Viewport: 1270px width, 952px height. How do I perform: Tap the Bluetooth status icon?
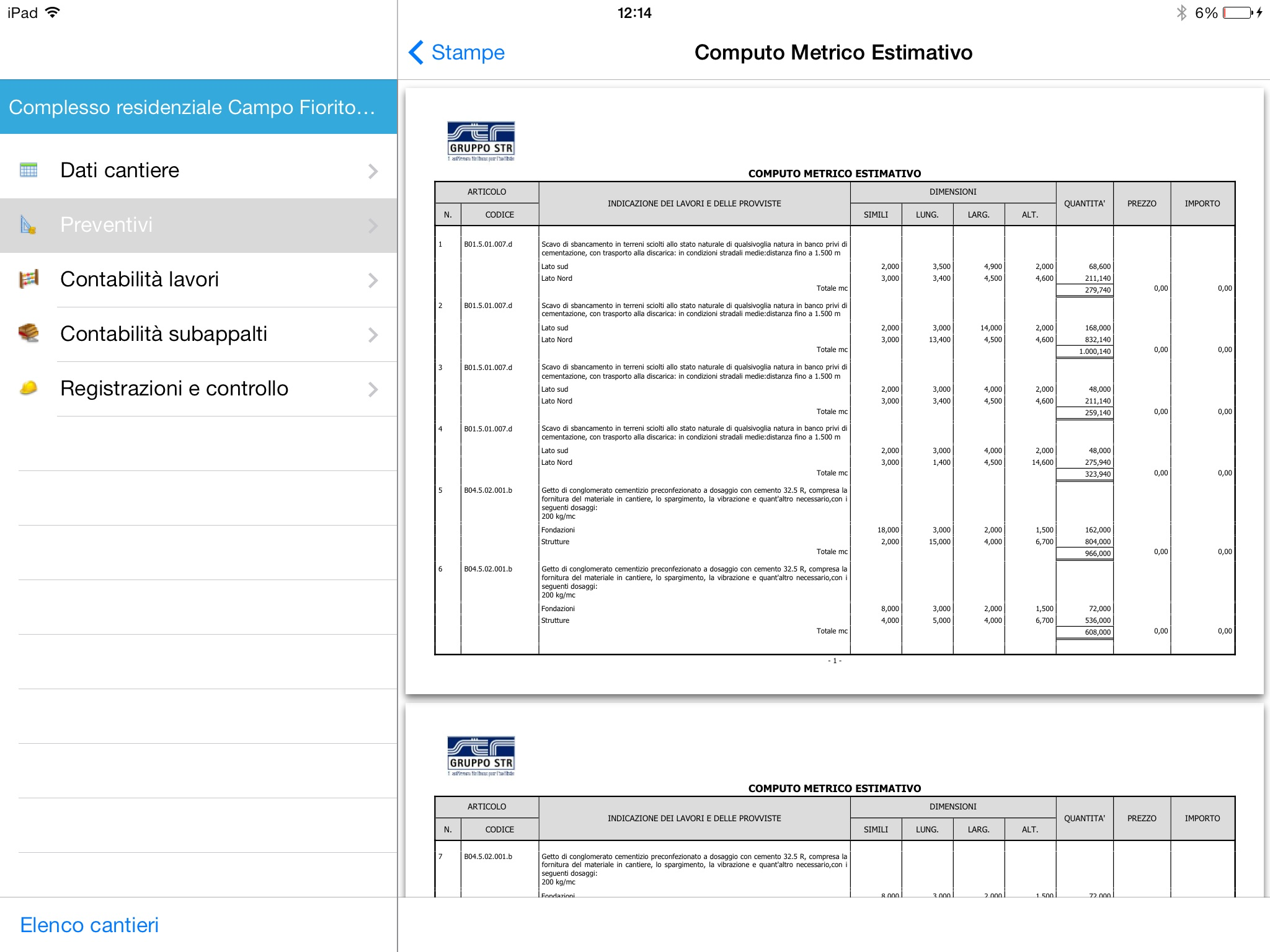1181,13
